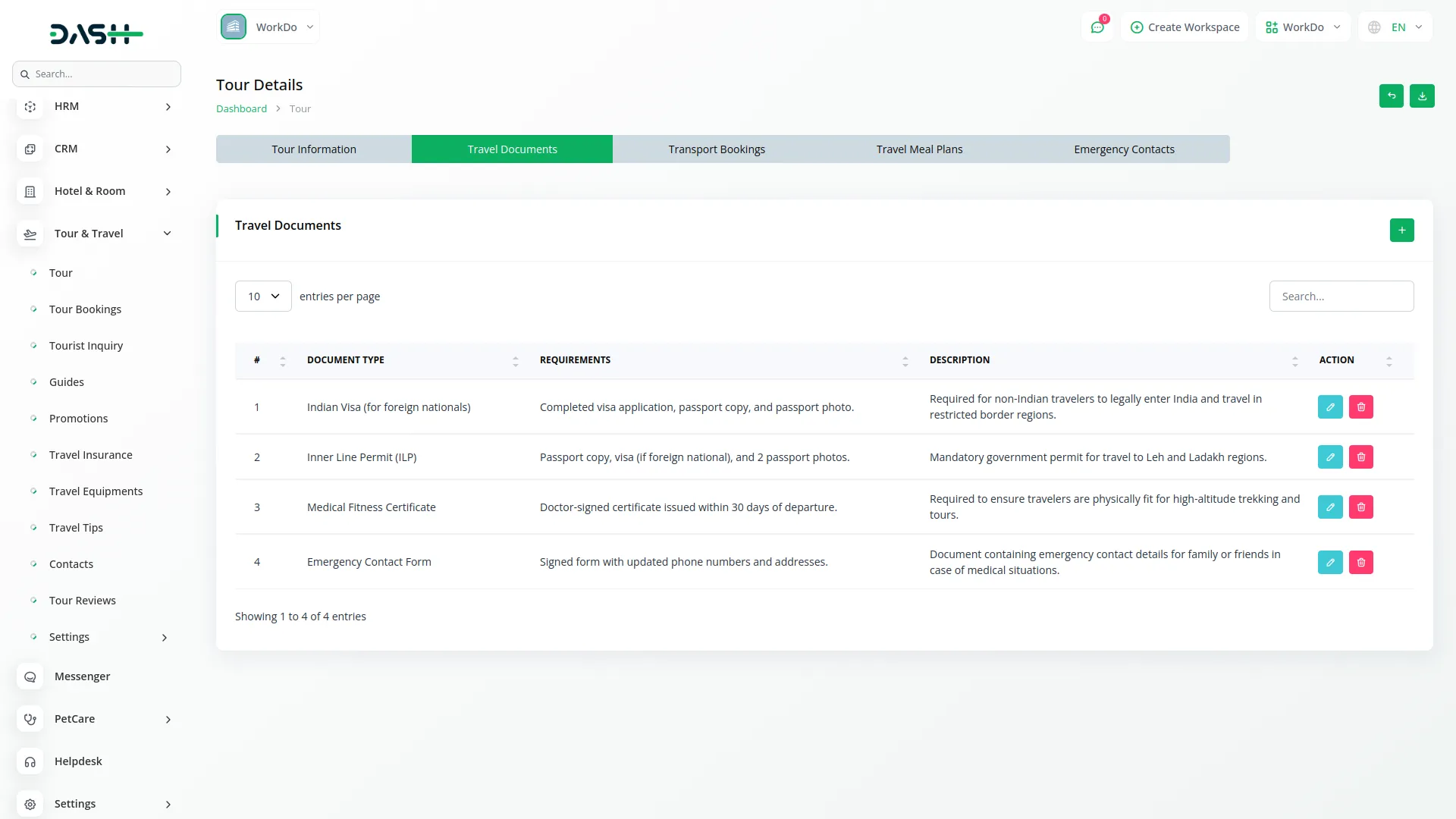Switch to the Emergency Contacts tab
This screenshot has width=1456, height=819.
click(1124, 149)
